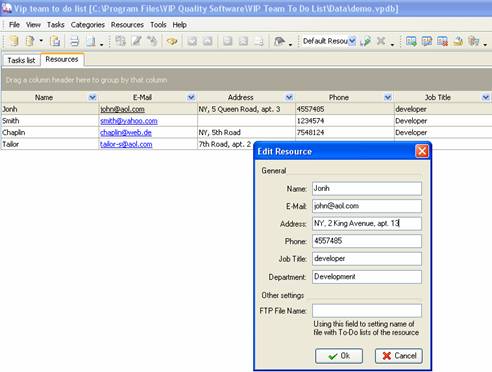Click the Department text field
Image resolution: width=492 pixels, height=372 pixels.
367,277
